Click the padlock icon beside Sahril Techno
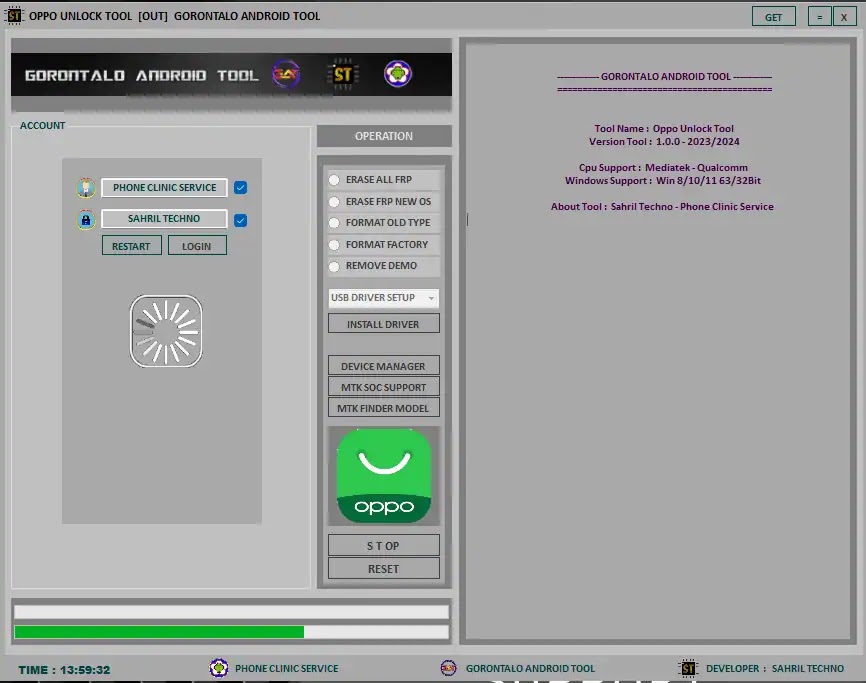This screenshot has height=683, width=866. pyautogui.click(x=86, y=220)
